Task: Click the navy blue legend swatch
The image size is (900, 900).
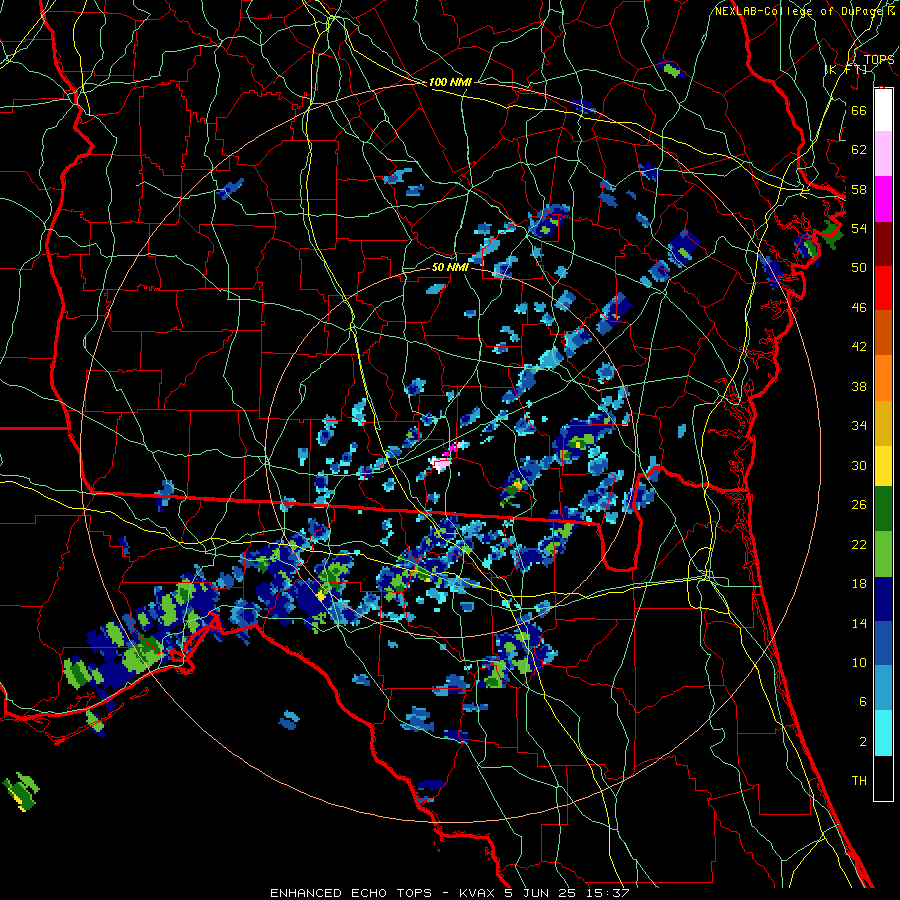Action: tap(883, 599)
